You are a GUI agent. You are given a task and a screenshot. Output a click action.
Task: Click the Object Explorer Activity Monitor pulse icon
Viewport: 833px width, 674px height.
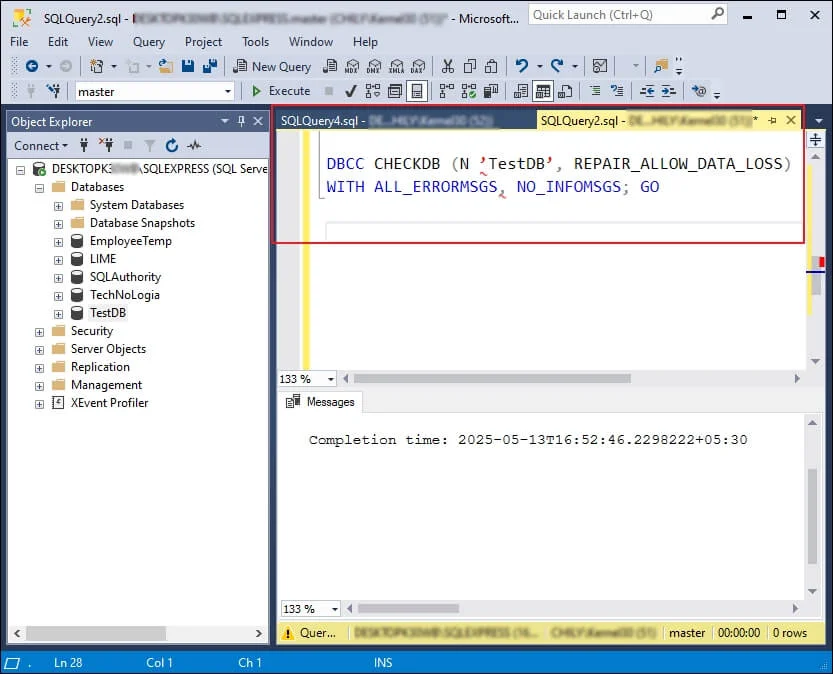pyautogui.click(x=194, y=145)
